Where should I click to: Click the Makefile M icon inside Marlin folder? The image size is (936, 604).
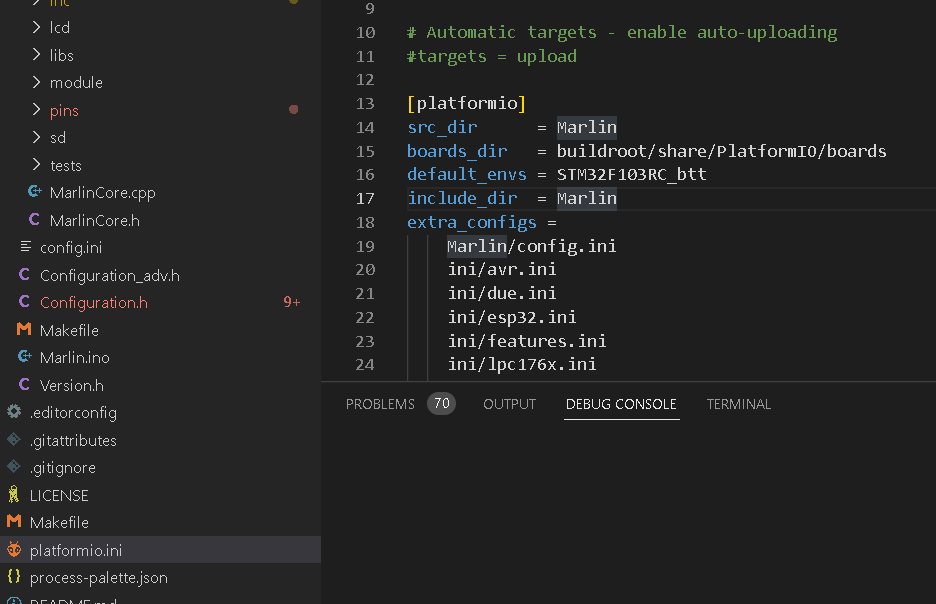[x=24, y=330]
